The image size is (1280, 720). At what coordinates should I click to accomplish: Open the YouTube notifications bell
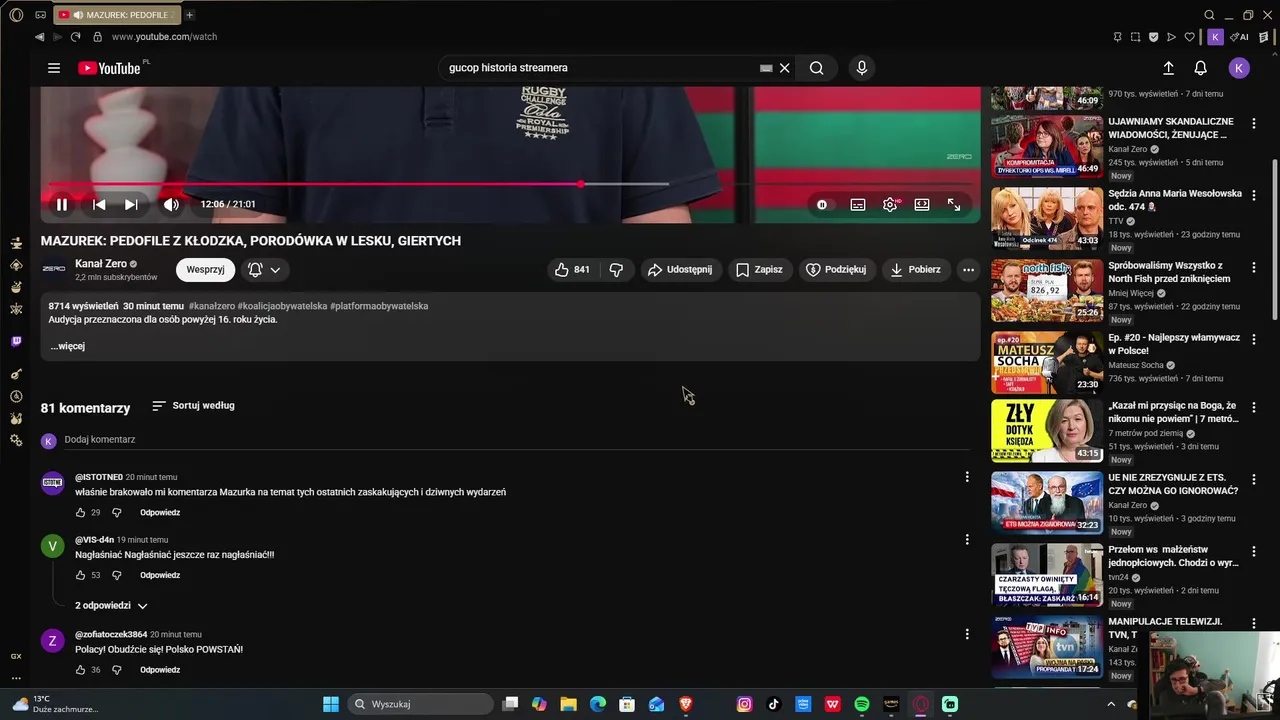coord(1201,68)
